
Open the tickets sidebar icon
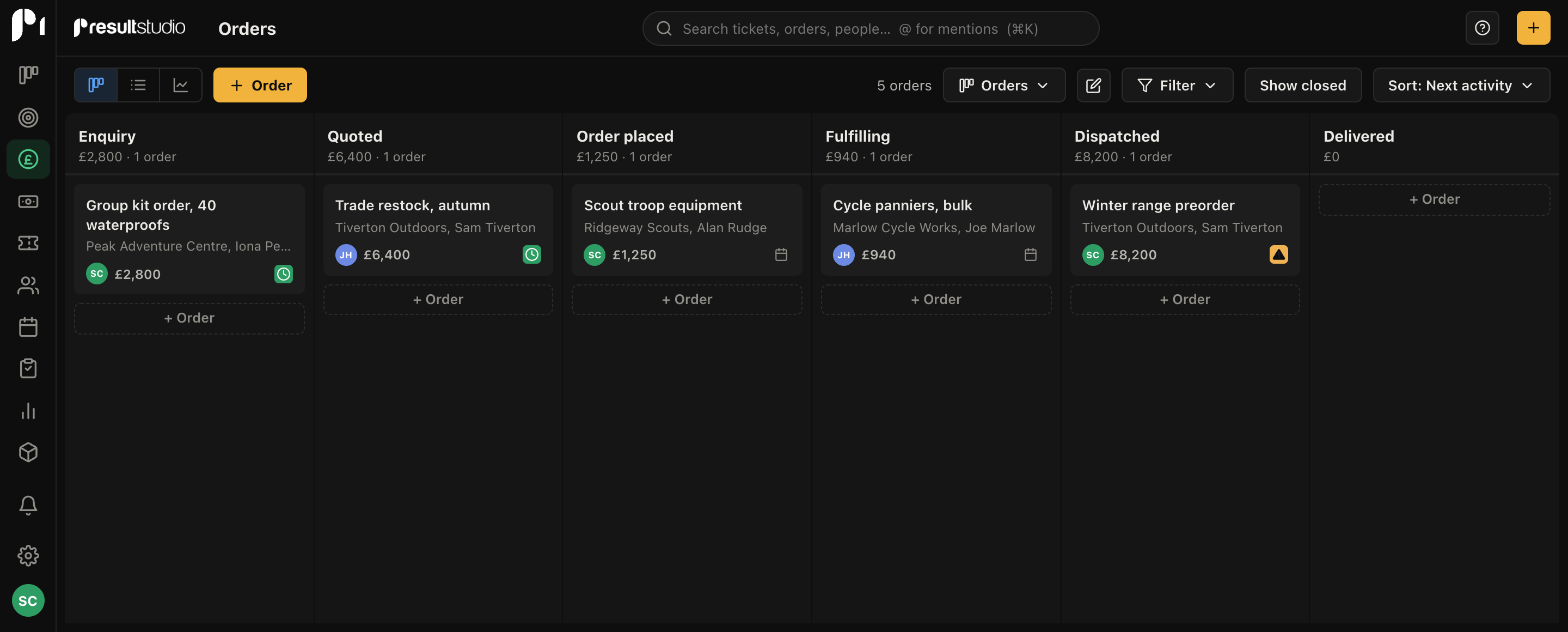(x=28, y=243)
